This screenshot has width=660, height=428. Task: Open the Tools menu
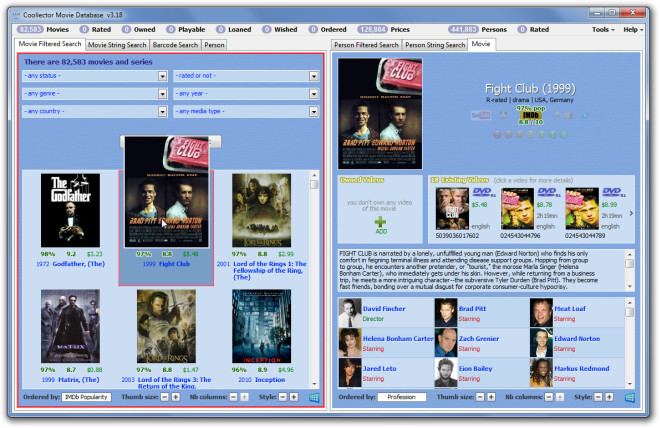point(603,29)
